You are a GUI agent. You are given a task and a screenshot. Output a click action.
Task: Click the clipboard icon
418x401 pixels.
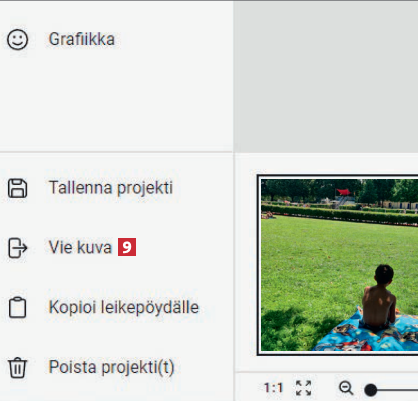click(x=17, y=307)
